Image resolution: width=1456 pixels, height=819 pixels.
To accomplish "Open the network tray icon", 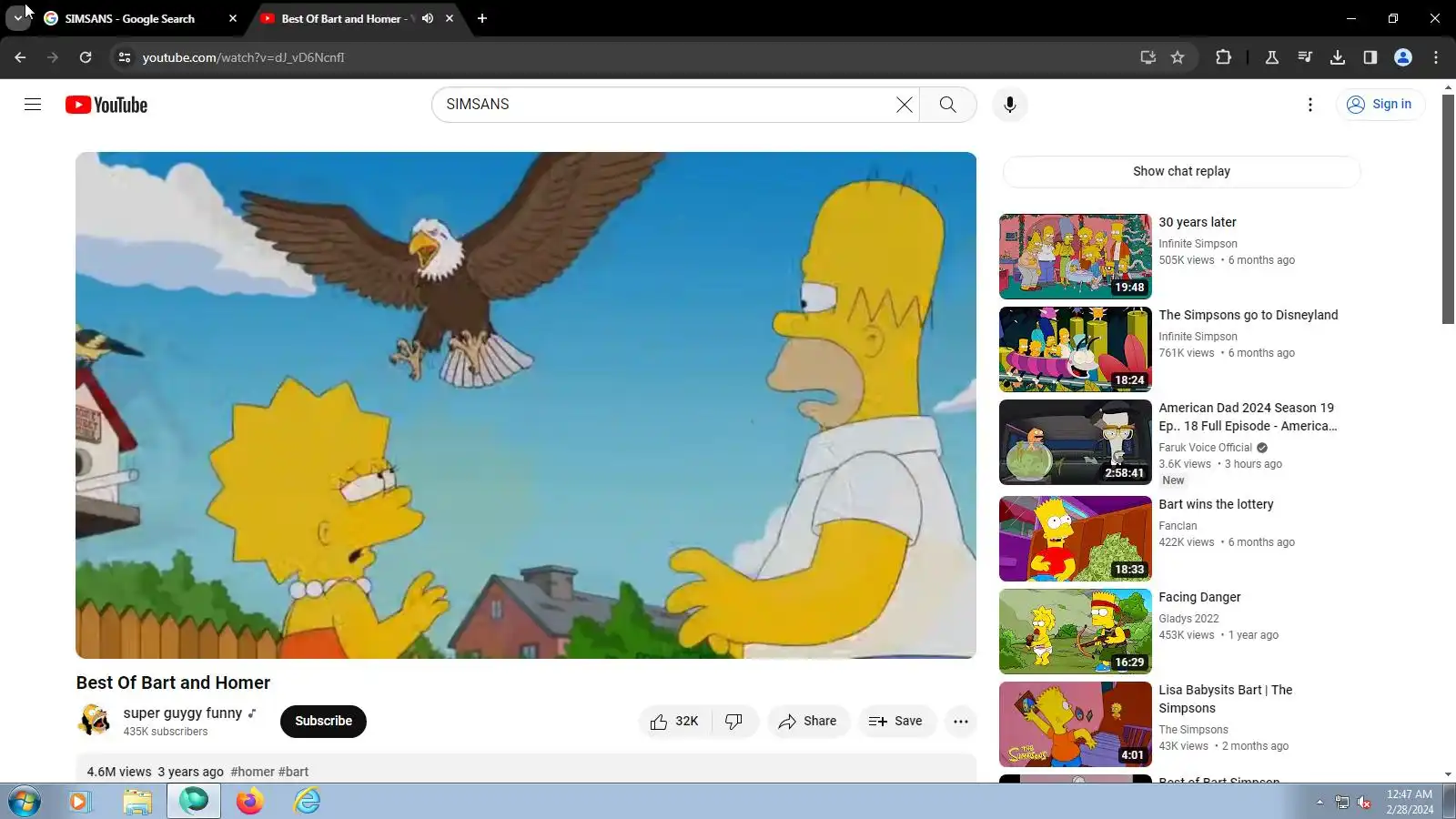I will 1342,802.
